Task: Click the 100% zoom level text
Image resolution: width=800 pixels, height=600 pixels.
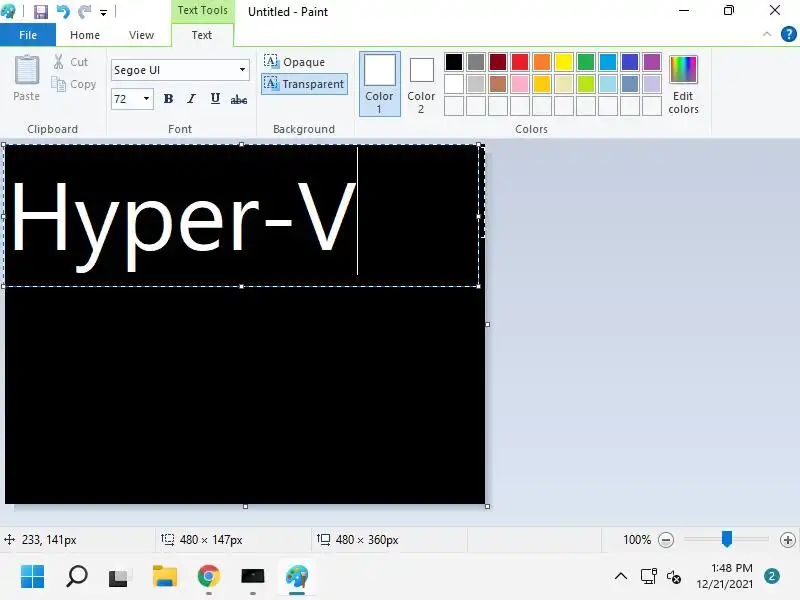Action: (637, 540)
